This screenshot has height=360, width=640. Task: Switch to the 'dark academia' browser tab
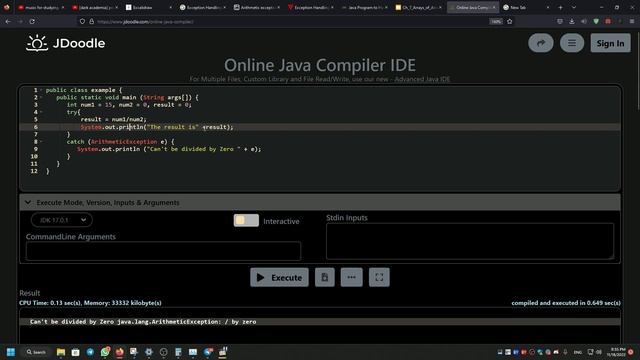95,7
